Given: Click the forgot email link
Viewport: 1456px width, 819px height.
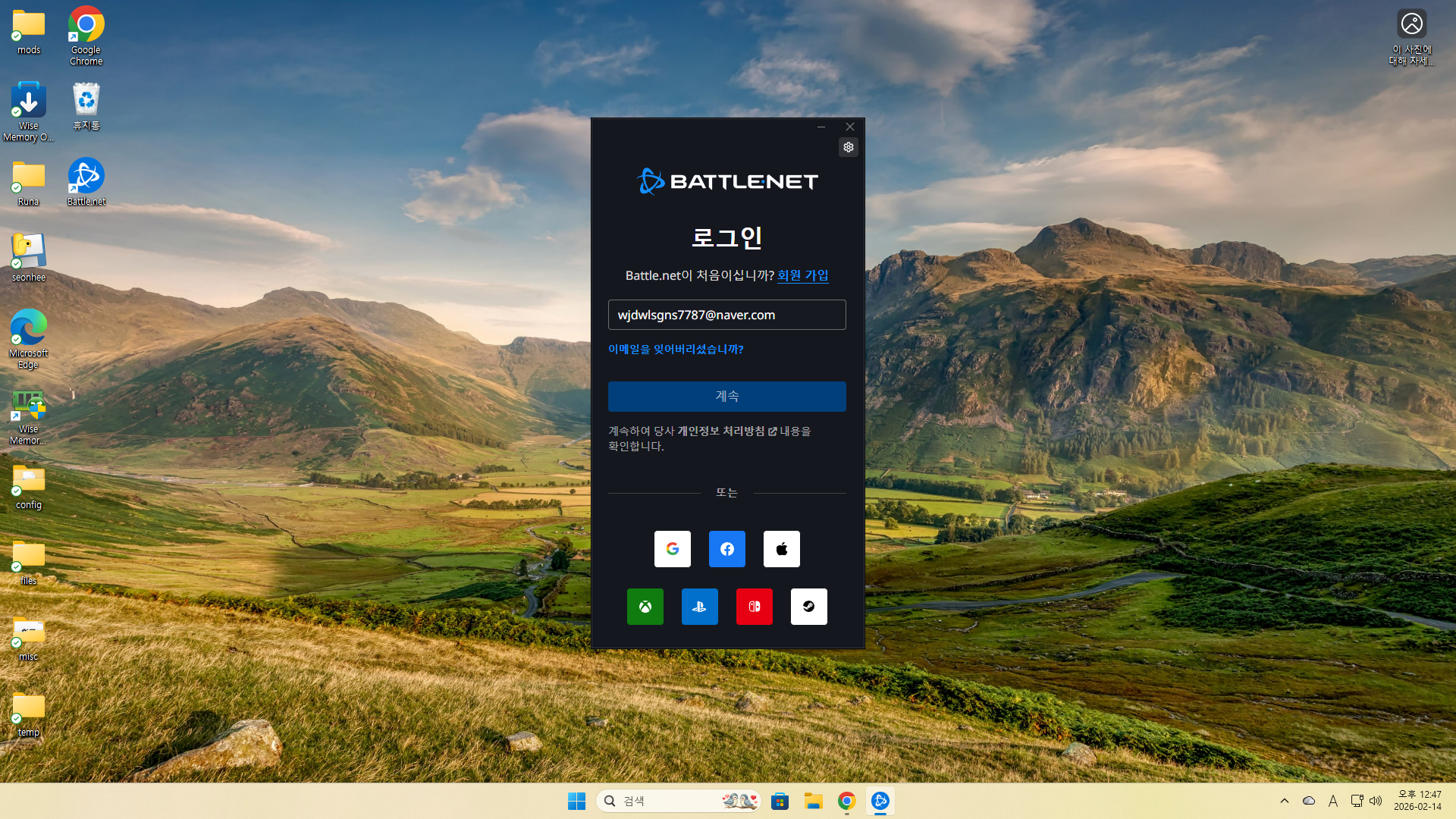Looking at the screenshot, I should (x=675, y=350).
